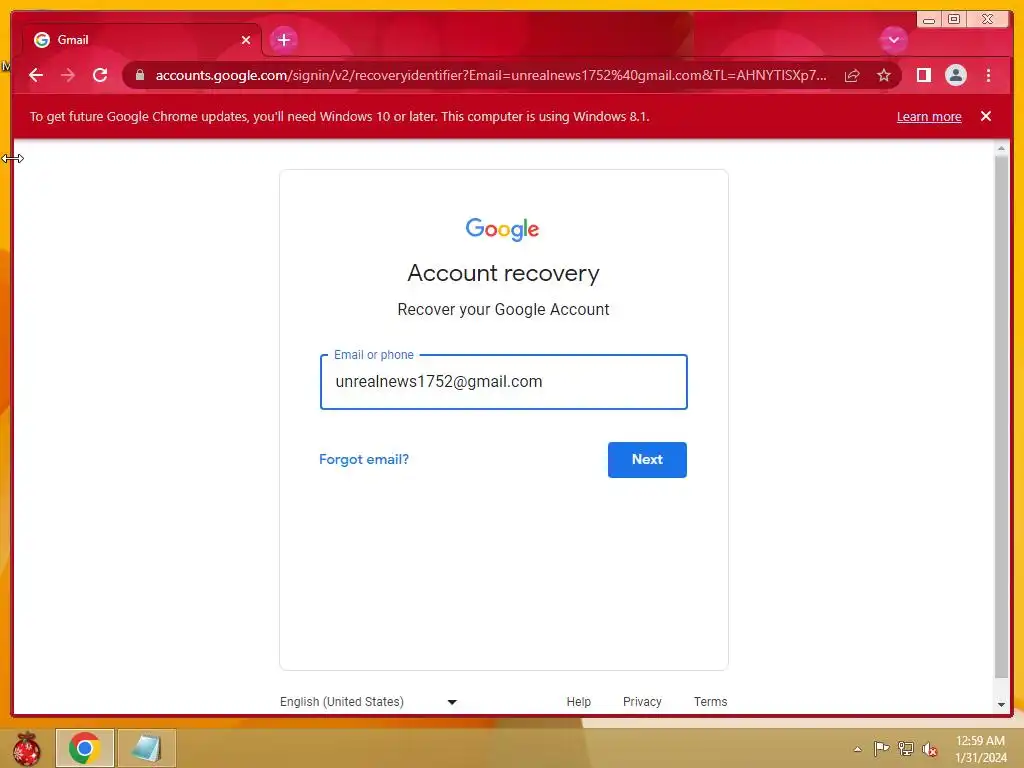This screenshot has width=1024, height=768.
Task: Open the tab search dropdown
Action: click(x=893, y=40)
